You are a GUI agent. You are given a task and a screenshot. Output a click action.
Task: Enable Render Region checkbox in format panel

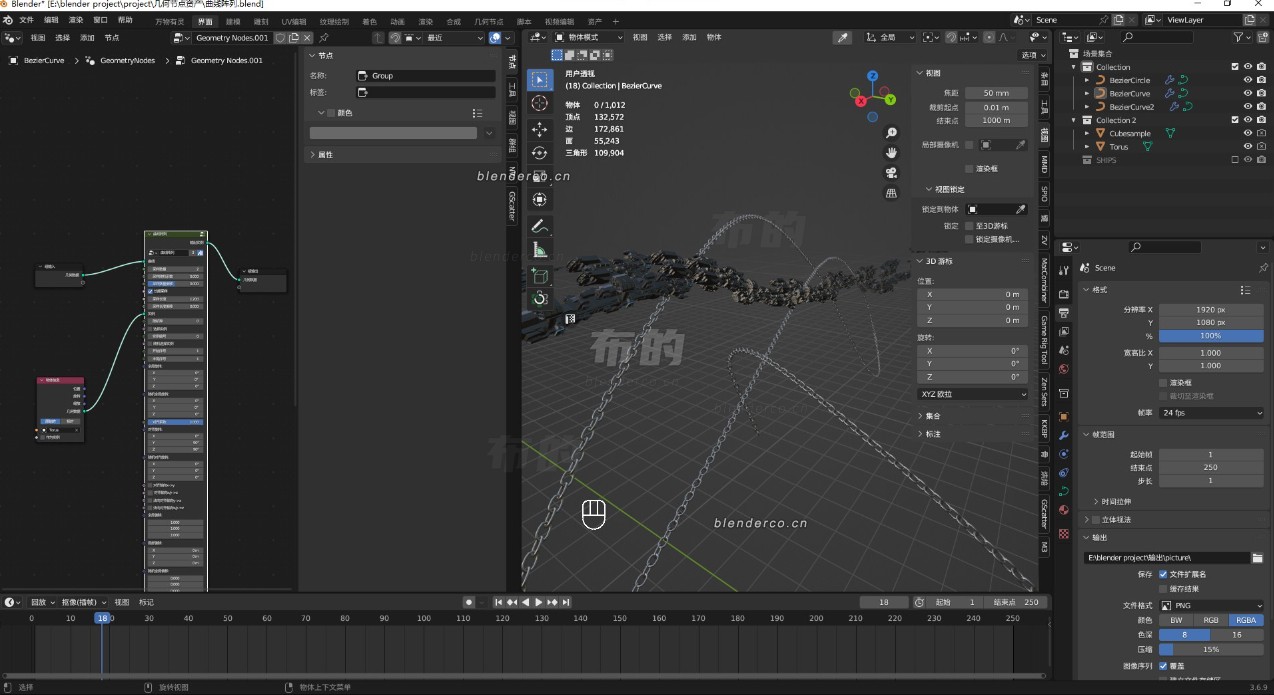[x=1163, y=382]
